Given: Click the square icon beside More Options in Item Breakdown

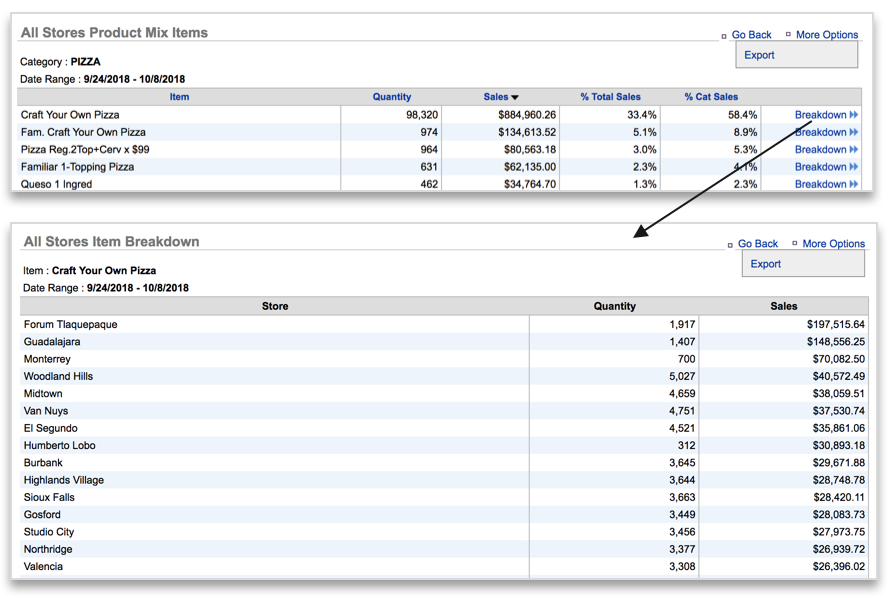Looking at the screenshot, I should coord(797,243).
